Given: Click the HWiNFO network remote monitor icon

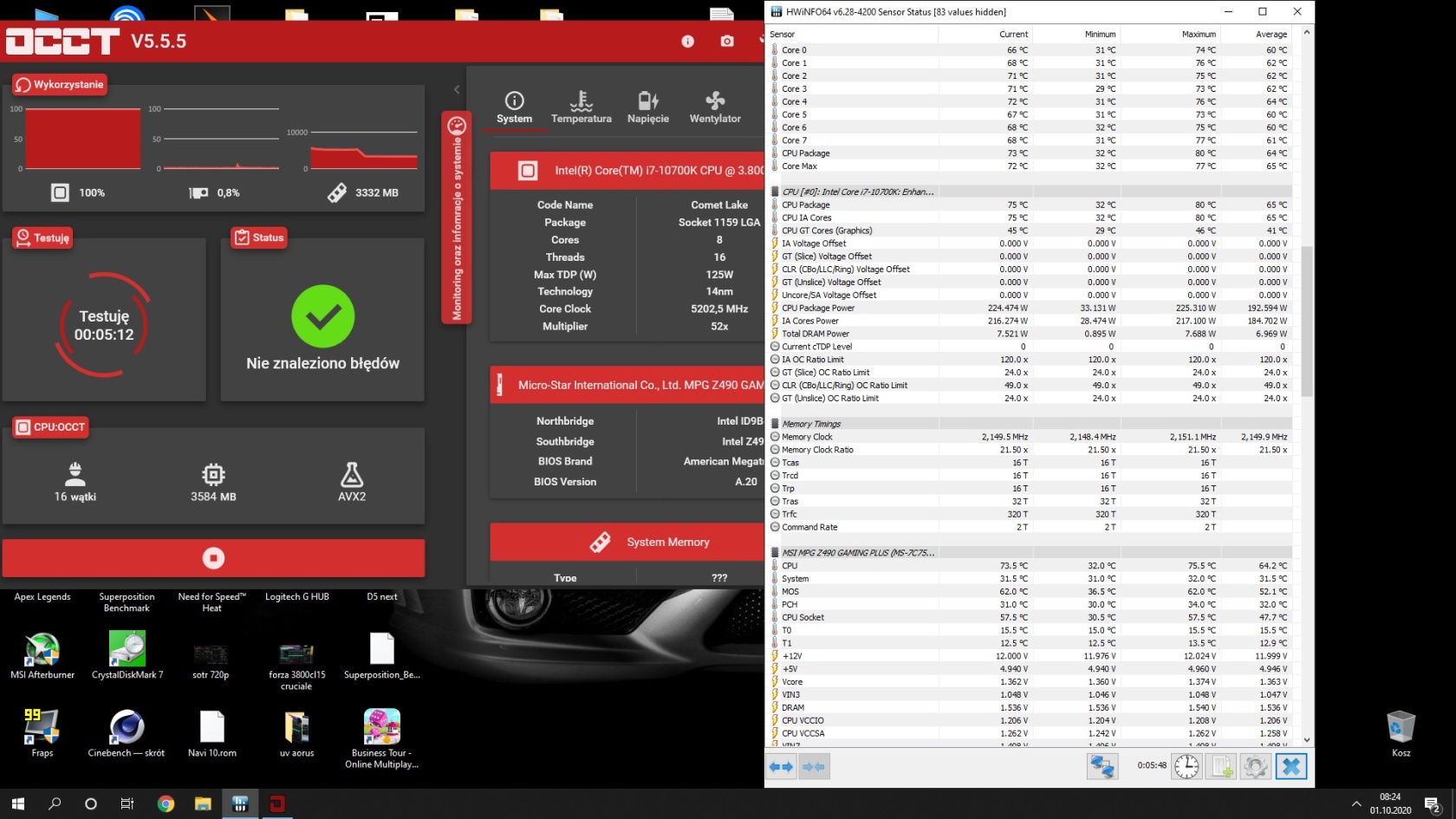Looking at the screenshot, I should (1102, 766).
